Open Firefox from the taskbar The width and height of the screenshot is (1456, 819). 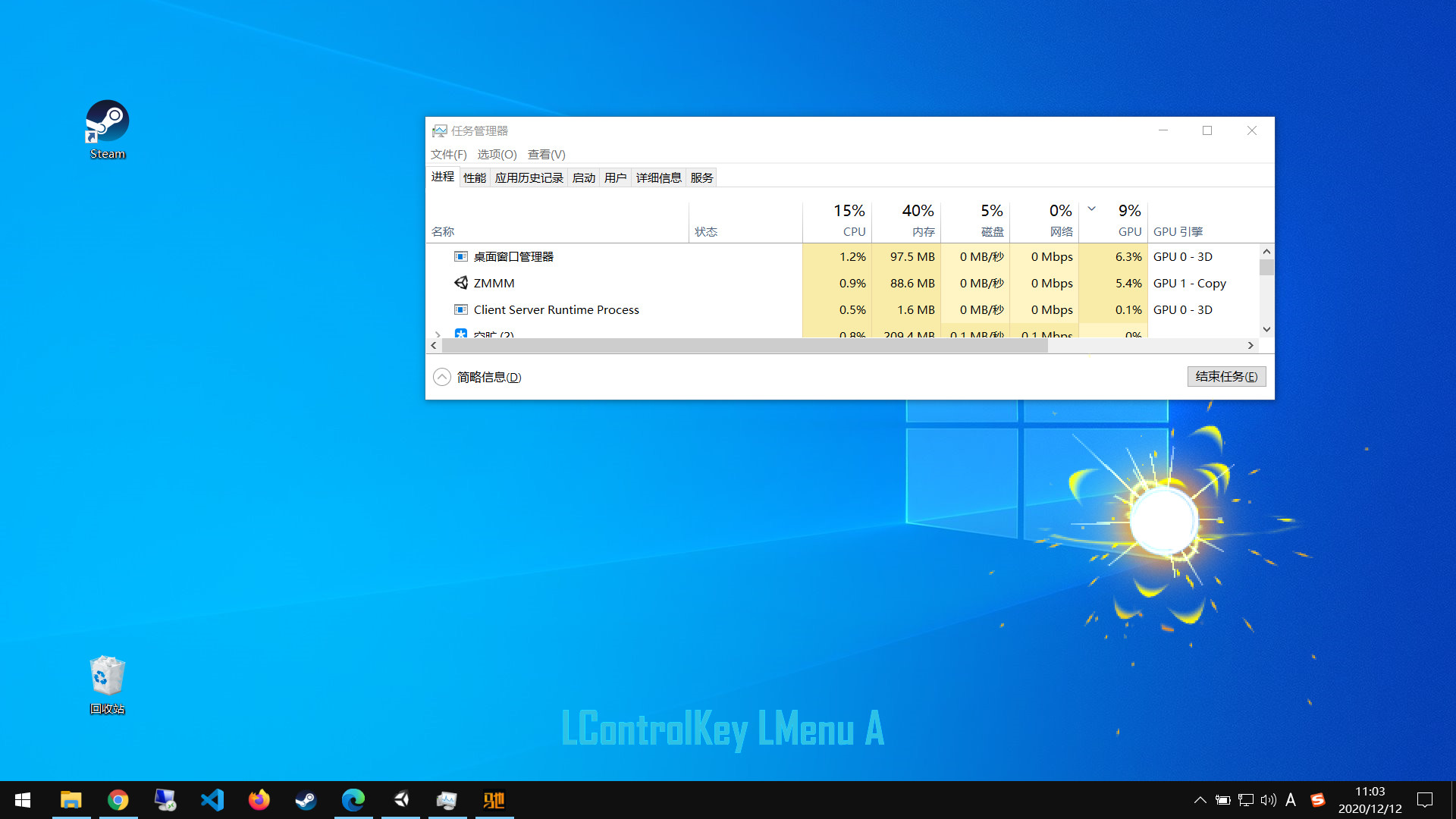pos(259,800)
